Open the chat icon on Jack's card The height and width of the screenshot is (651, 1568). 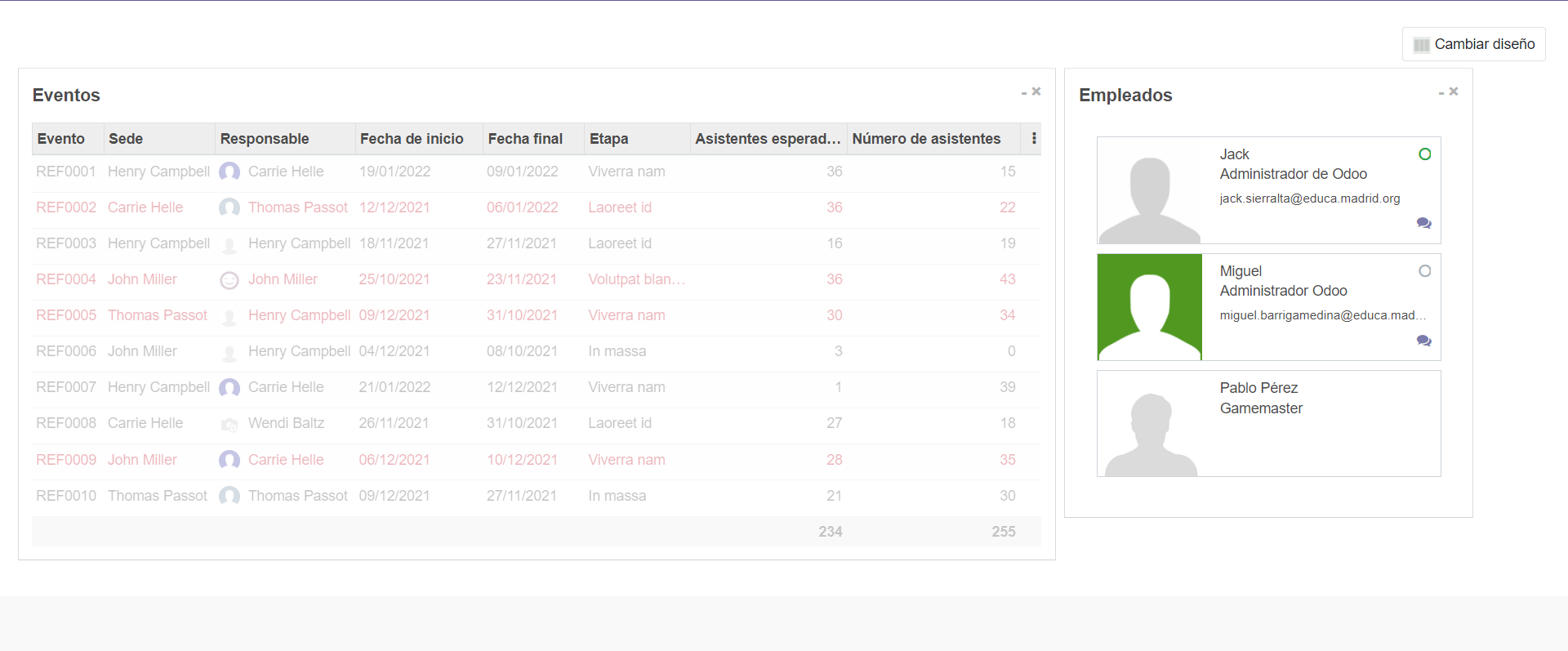click(1423, 223)
